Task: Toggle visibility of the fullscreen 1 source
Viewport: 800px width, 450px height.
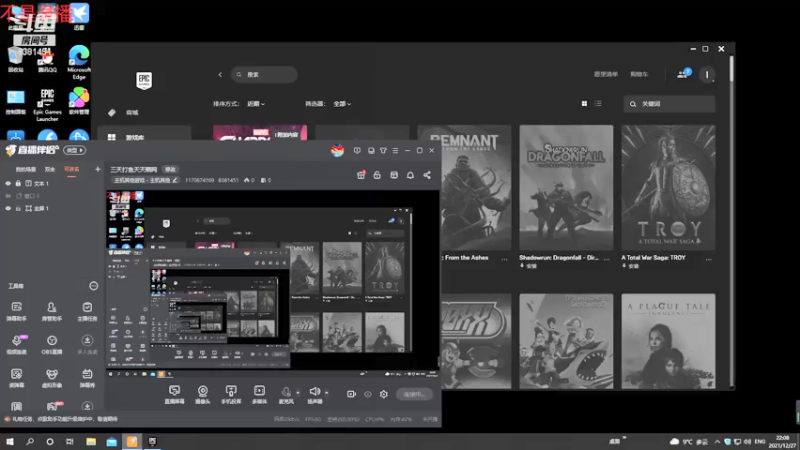Action: [x=8, y=208]
